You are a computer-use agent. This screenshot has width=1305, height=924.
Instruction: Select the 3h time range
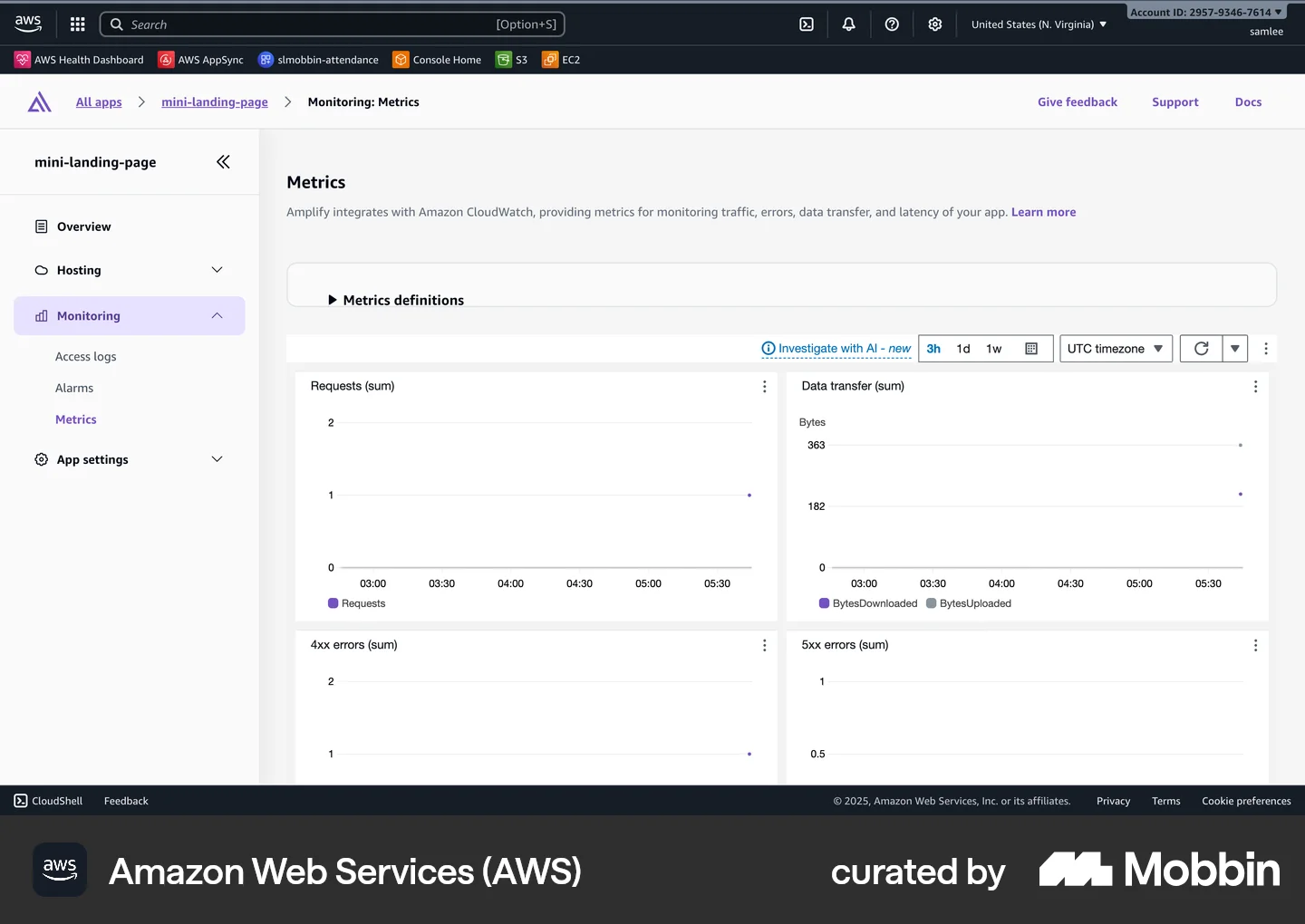click(933, 349)
